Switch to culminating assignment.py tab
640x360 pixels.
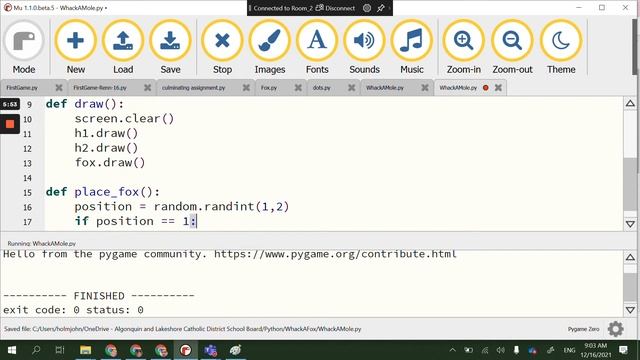point(193,88)
